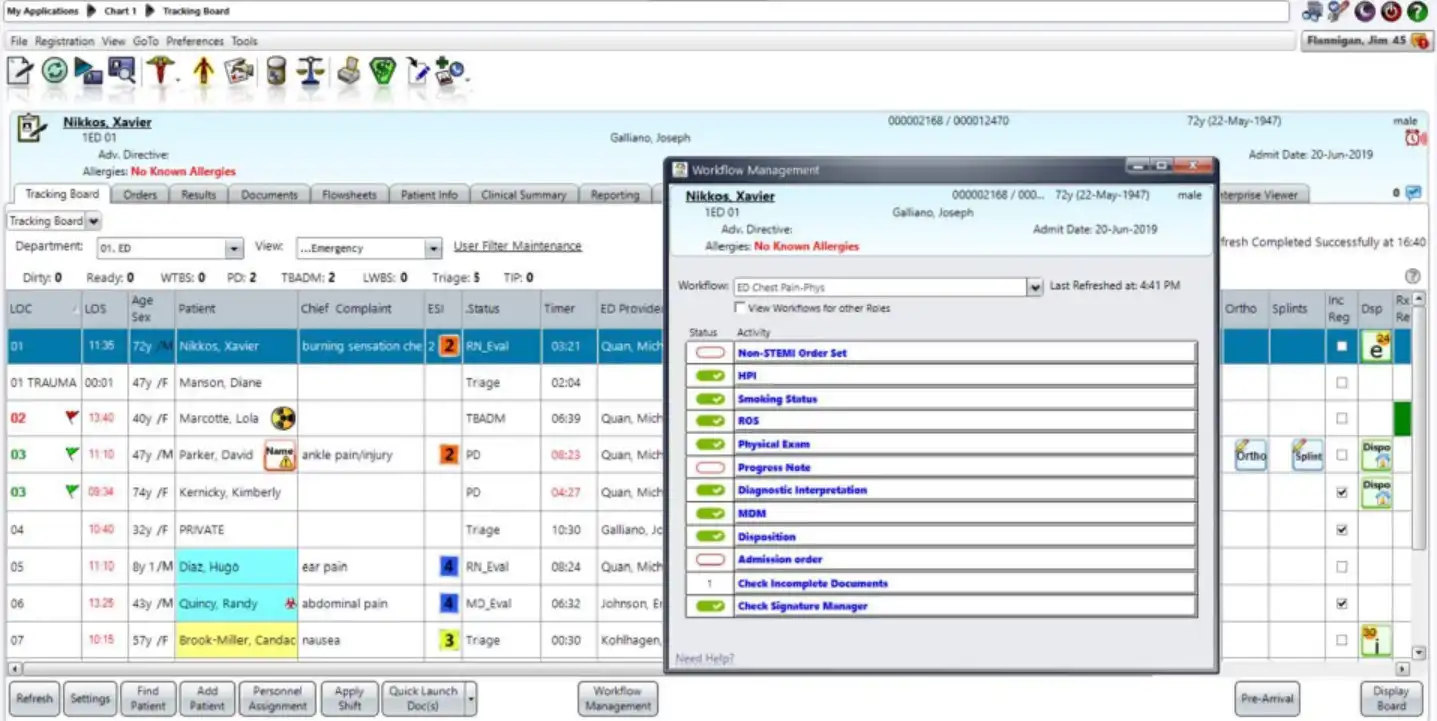The image size is (1437, 721).
Task: Click the caduceus medical symbol toolbar icon
Action: [158, 72]
